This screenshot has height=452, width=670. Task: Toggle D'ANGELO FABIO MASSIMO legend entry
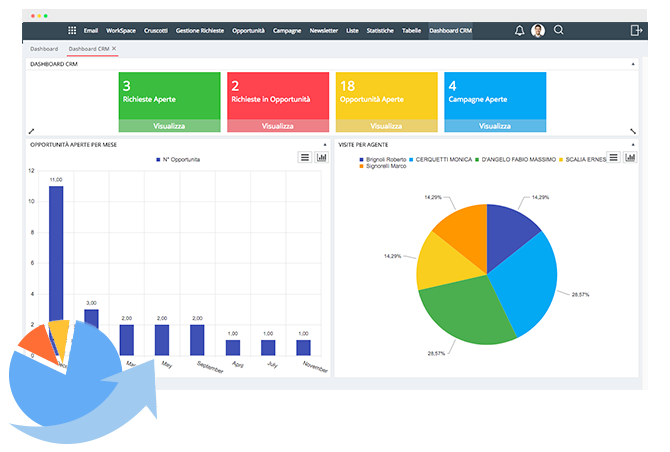[x=515, y=159]
